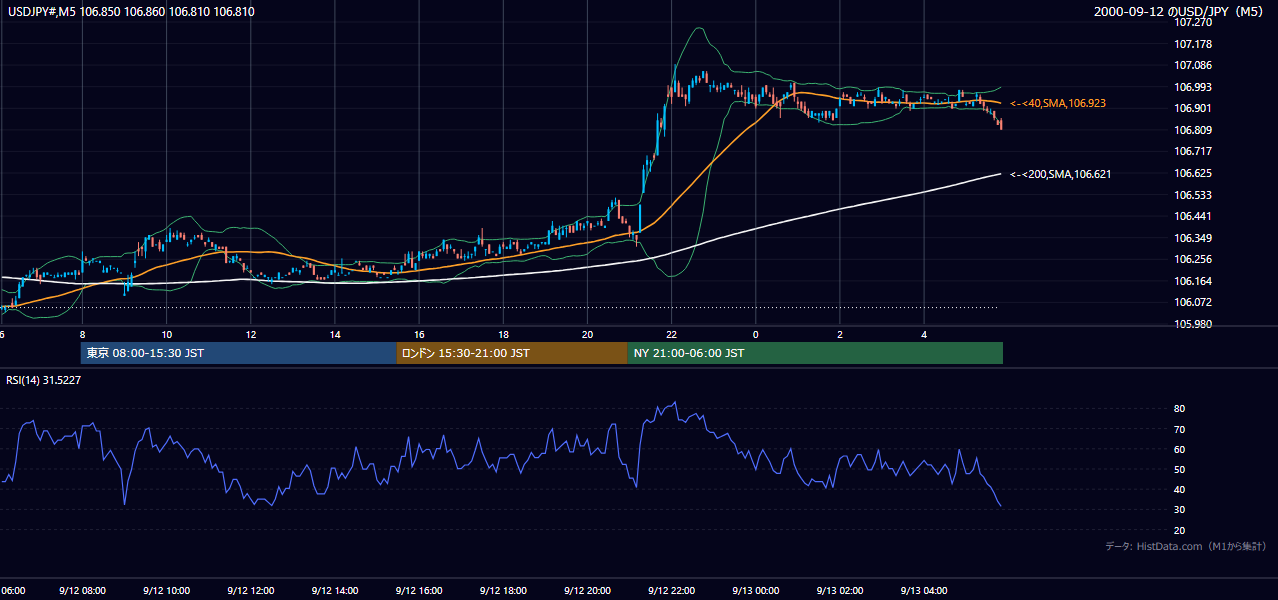The width and height of the screenshot is (1278, 600).
Task: Click the date label 9/12 14:00
Action: pos(335,590)
